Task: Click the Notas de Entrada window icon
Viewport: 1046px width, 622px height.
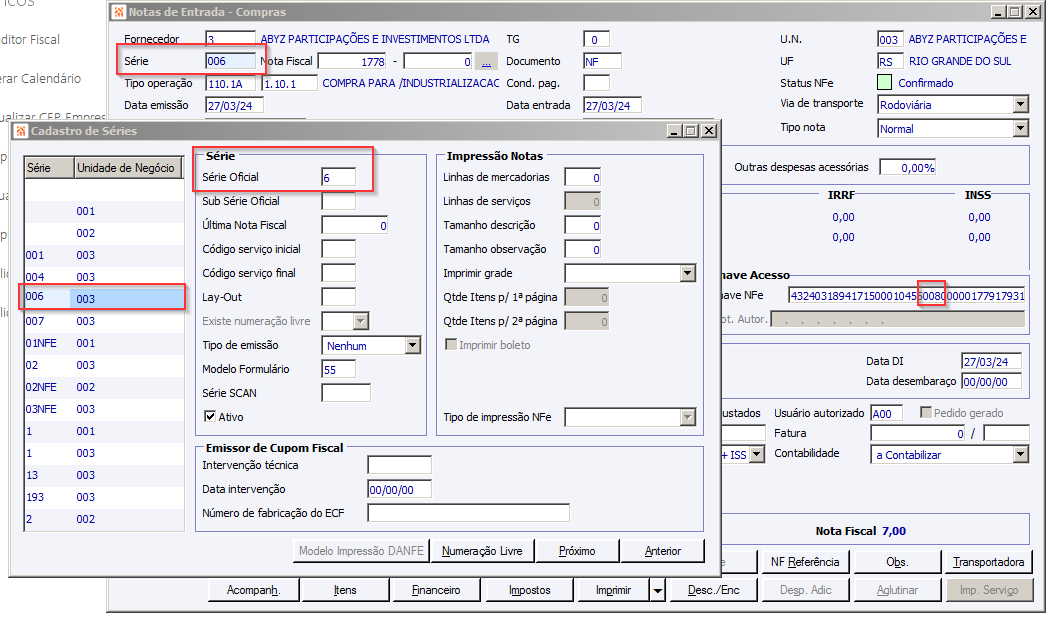Action: click(119, 12)
